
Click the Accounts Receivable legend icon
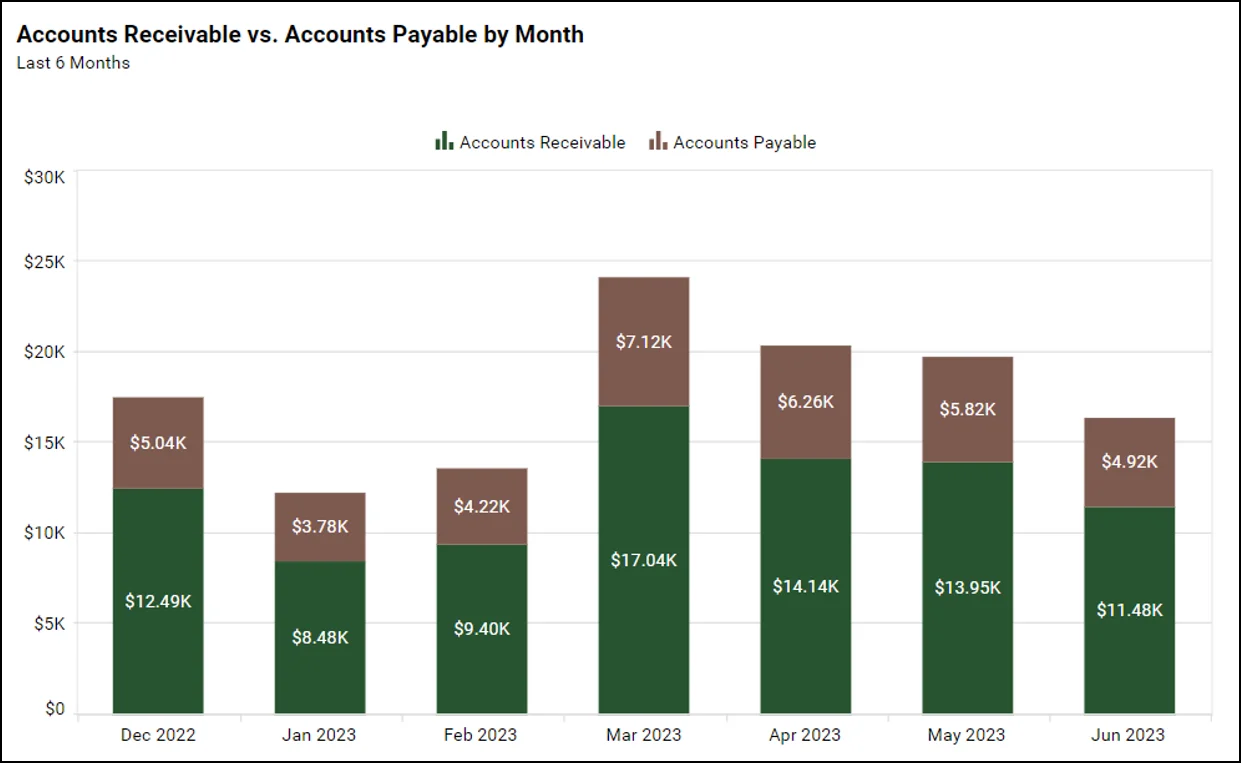pos(444,142)
